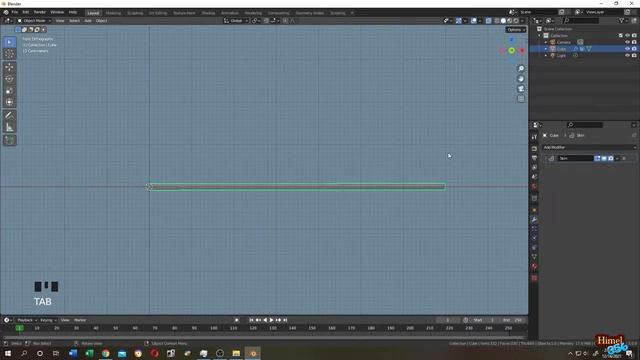Open the viewport Options dropdown

[516, 30]
